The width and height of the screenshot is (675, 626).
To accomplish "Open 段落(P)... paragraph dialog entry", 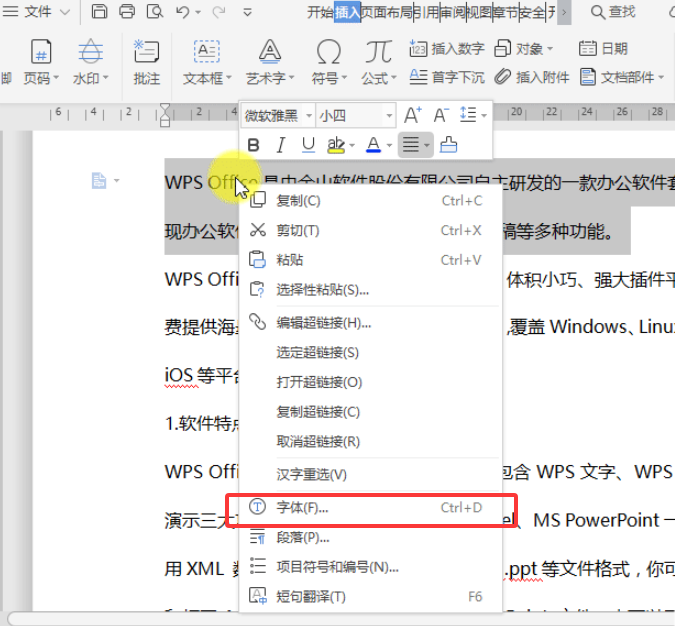I will (370, 537).
